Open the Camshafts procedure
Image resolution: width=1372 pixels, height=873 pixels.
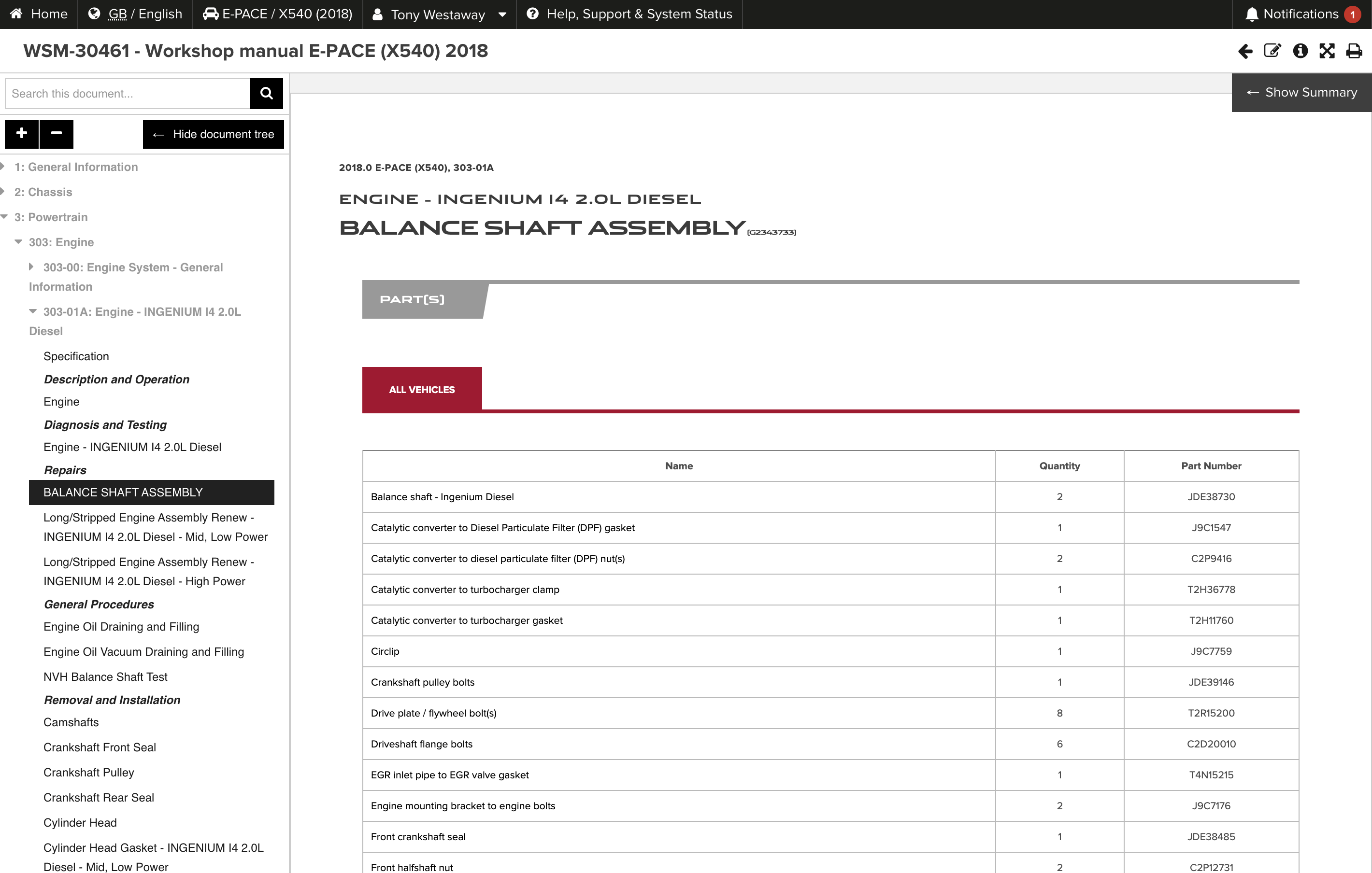pos(71,723)
